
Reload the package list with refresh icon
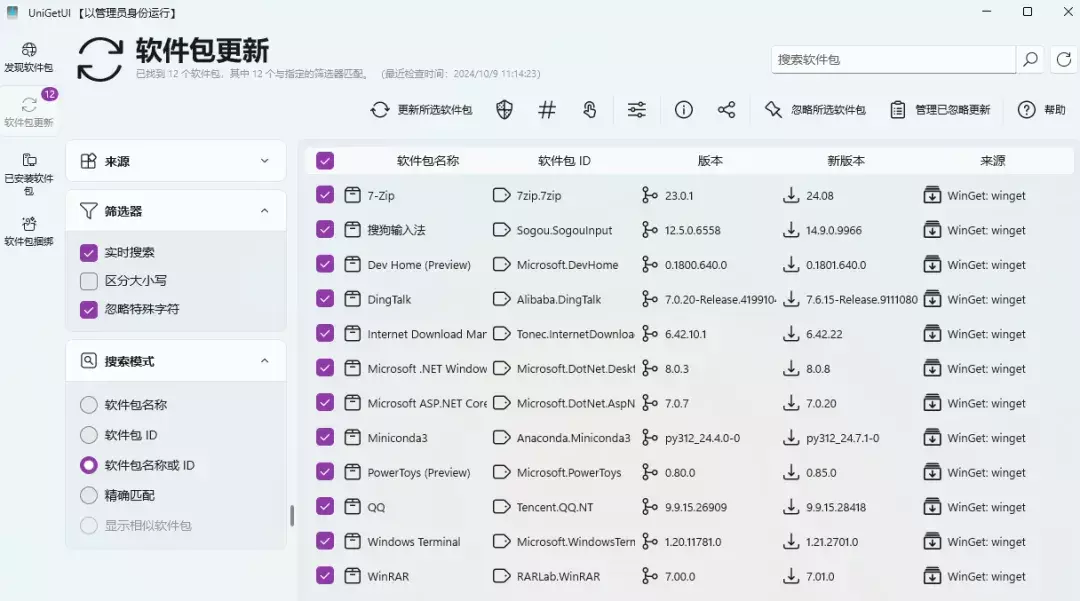1063,60
